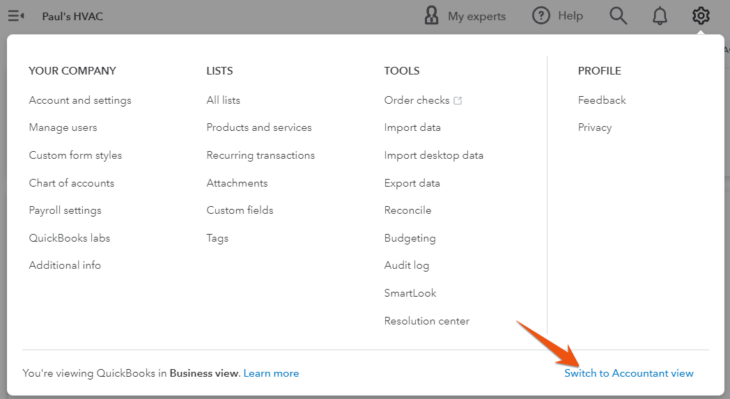Screen dimensions: 730x399
Task: Open SmartLook
Action: click(410, 293)
